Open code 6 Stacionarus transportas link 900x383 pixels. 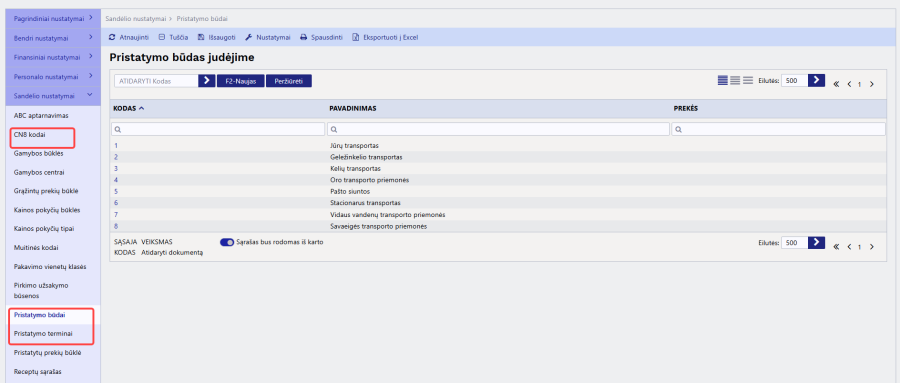click(116, 203)
